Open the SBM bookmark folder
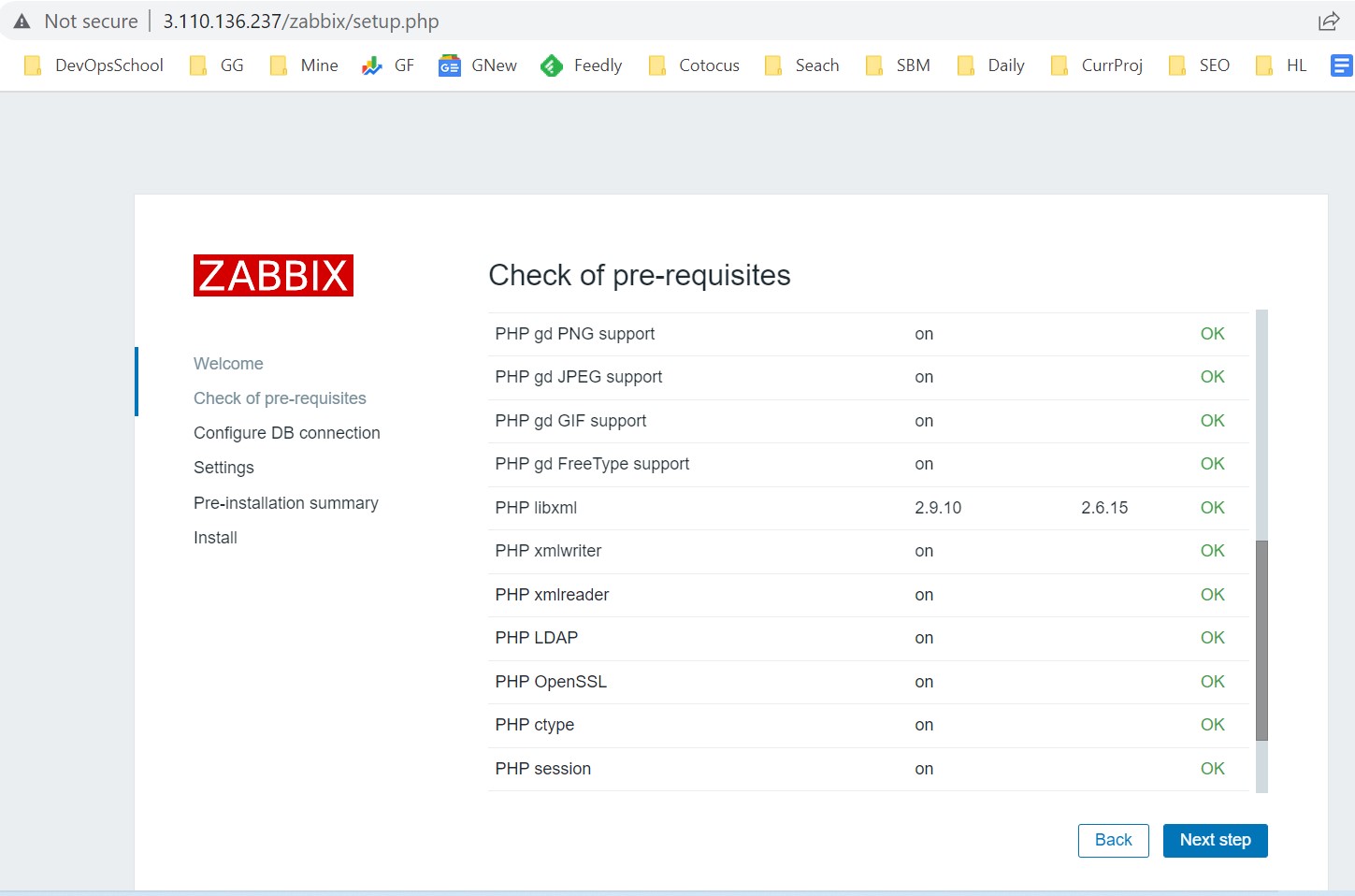 [x=898, y=65]
